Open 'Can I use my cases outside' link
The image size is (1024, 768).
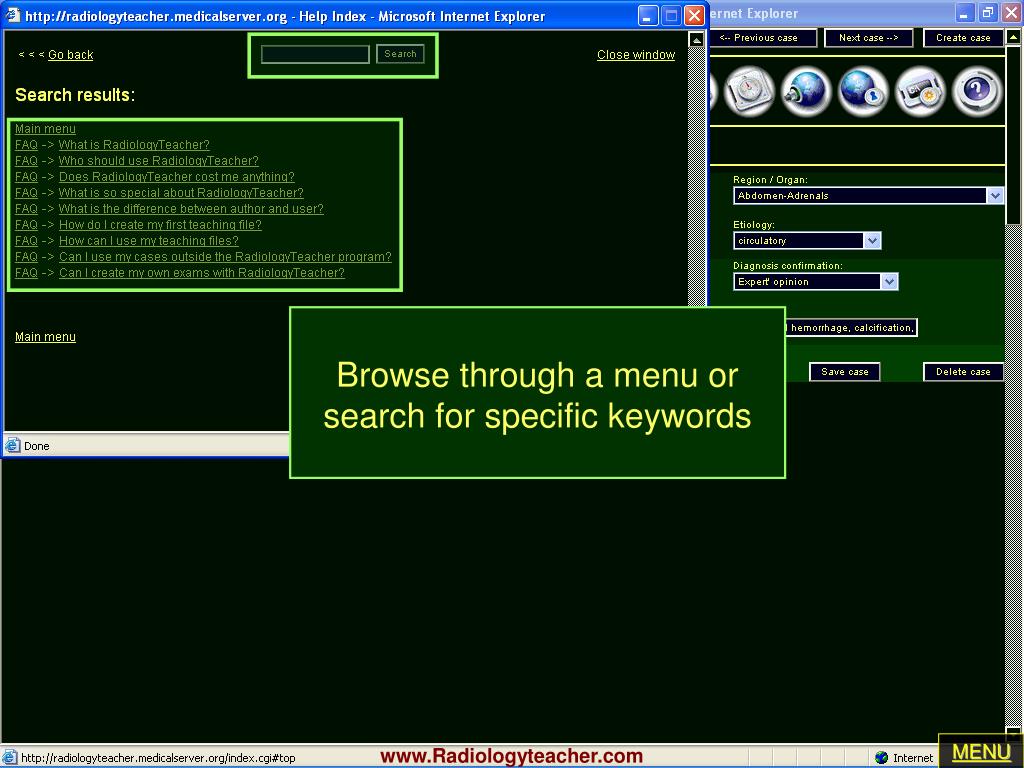(225, 257)
